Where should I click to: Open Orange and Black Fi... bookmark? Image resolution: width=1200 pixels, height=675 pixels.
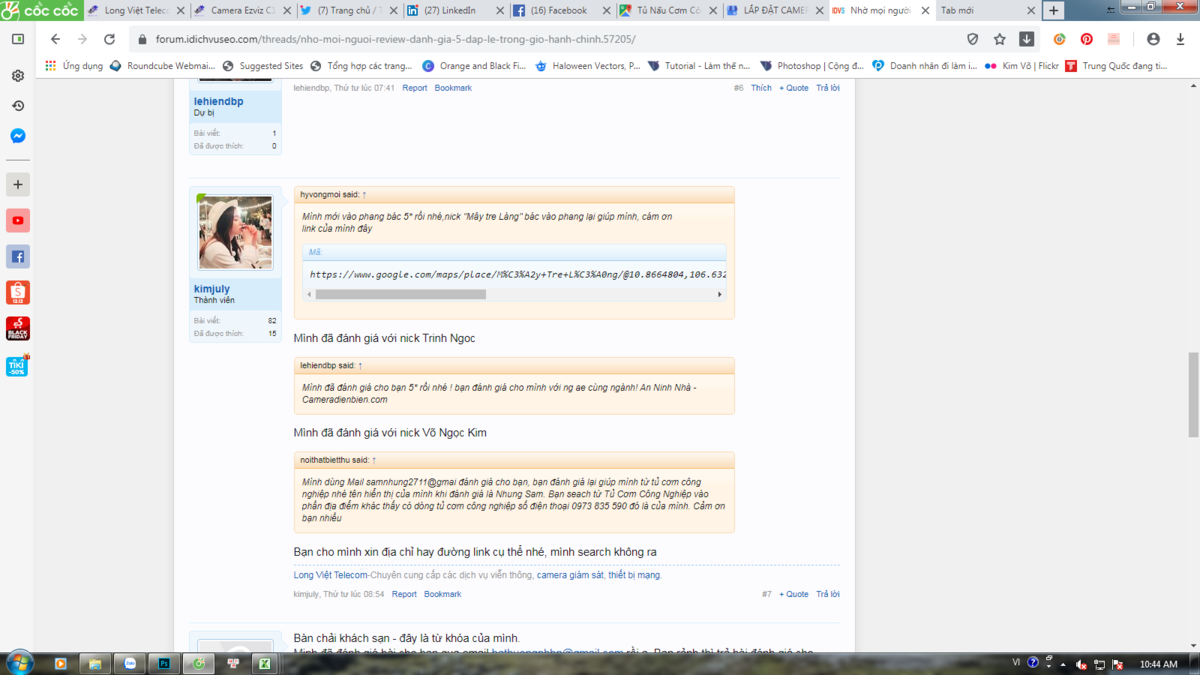point(474,66)
